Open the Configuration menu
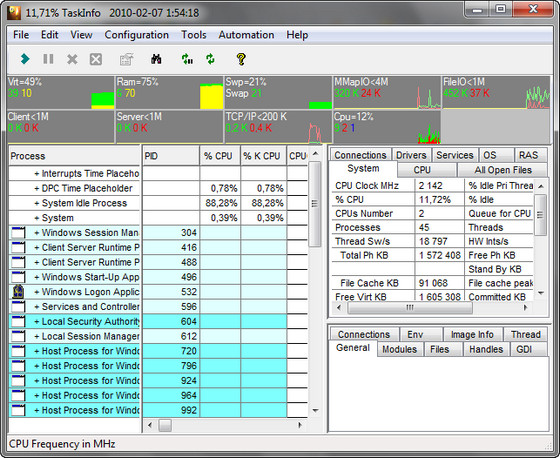 coord(136,35)
